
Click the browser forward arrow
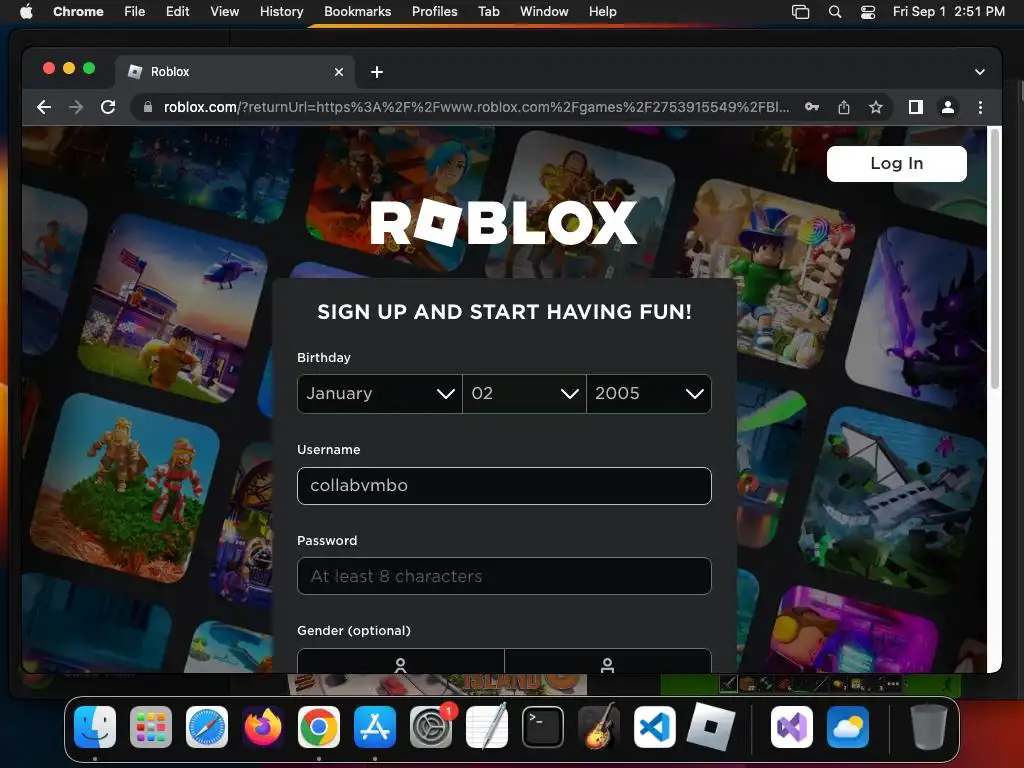pos(76,107)
